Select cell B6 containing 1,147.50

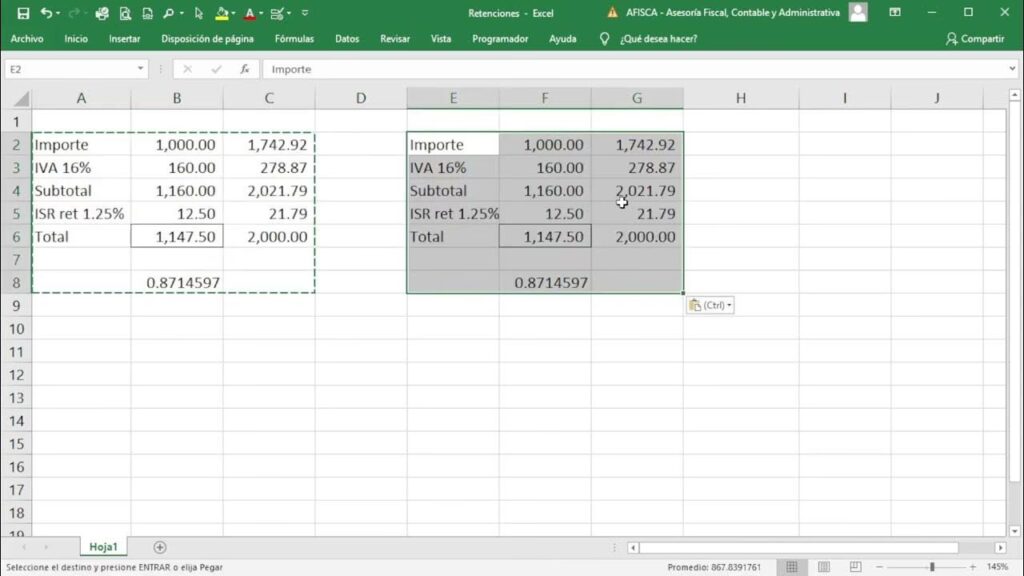point(177,237)
